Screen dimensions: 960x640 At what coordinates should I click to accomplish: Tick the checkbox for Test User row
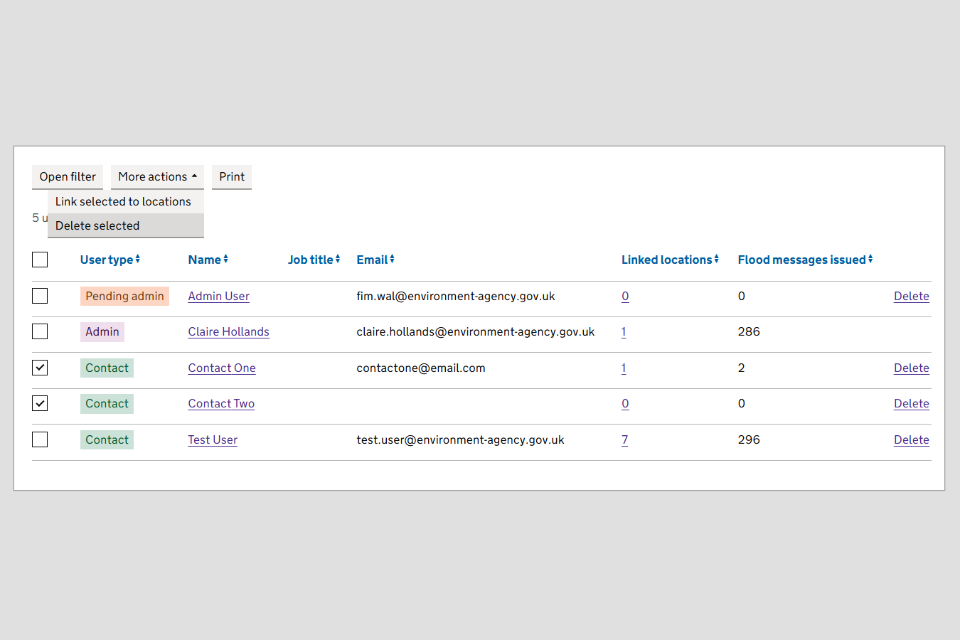[40, 440]
